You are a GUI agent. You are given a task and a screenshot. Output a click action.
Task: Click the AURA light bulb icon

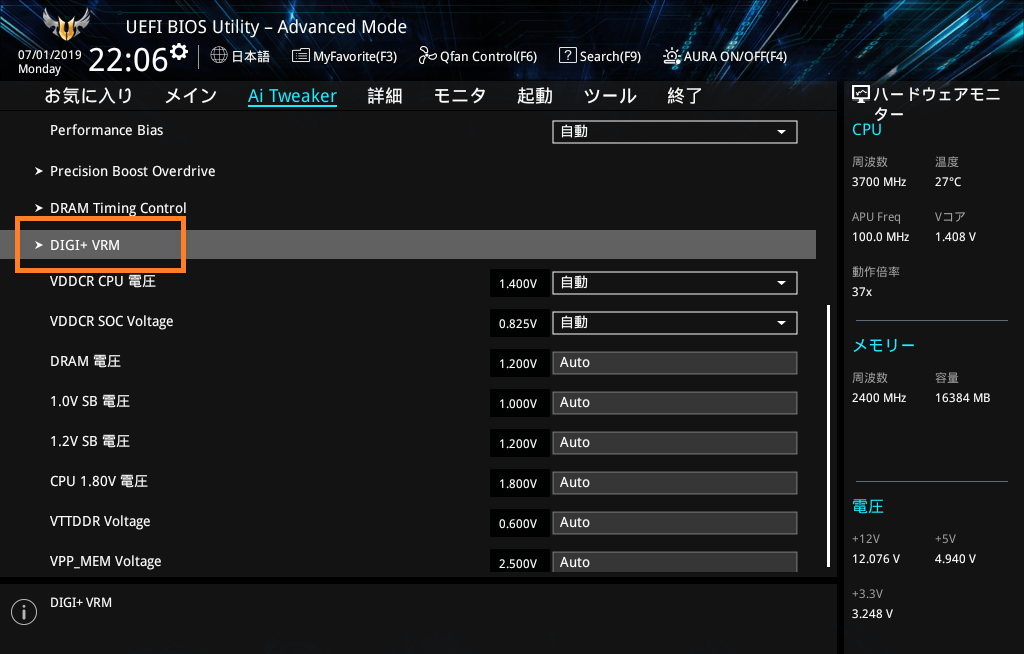(x=671, y=56)
